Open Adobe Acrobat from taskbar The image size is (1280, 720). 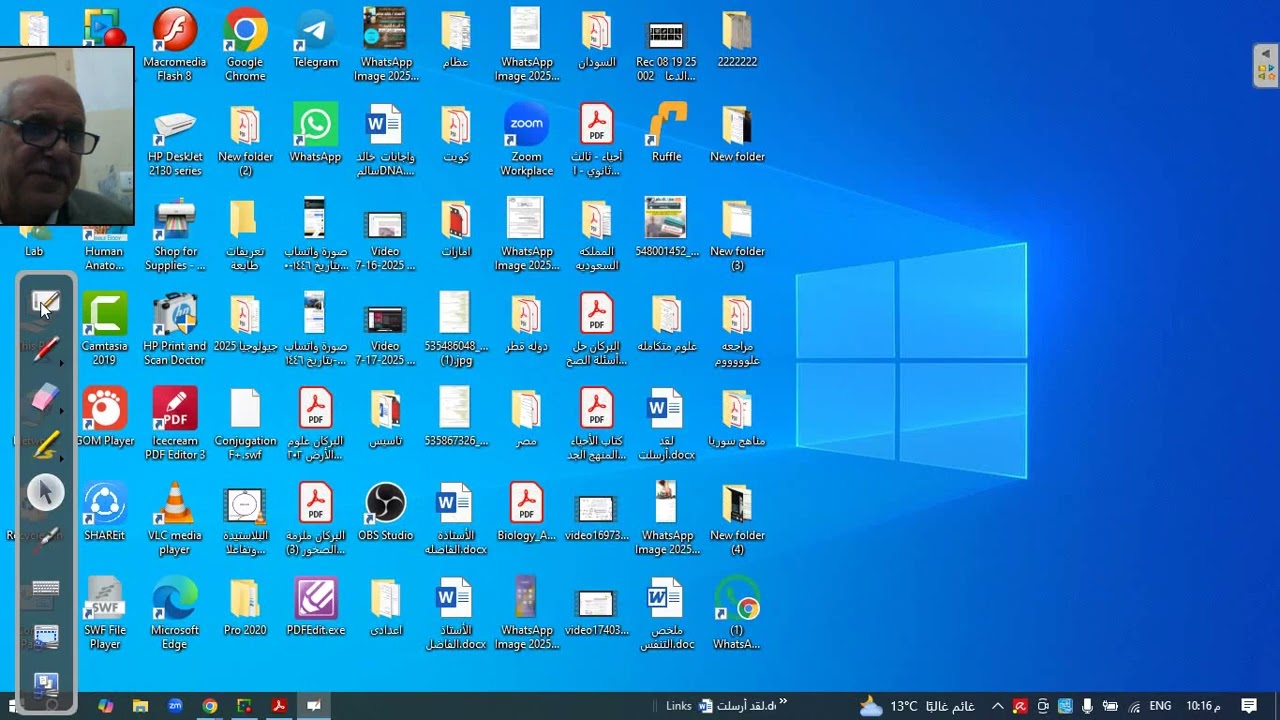tap(279, 706)
